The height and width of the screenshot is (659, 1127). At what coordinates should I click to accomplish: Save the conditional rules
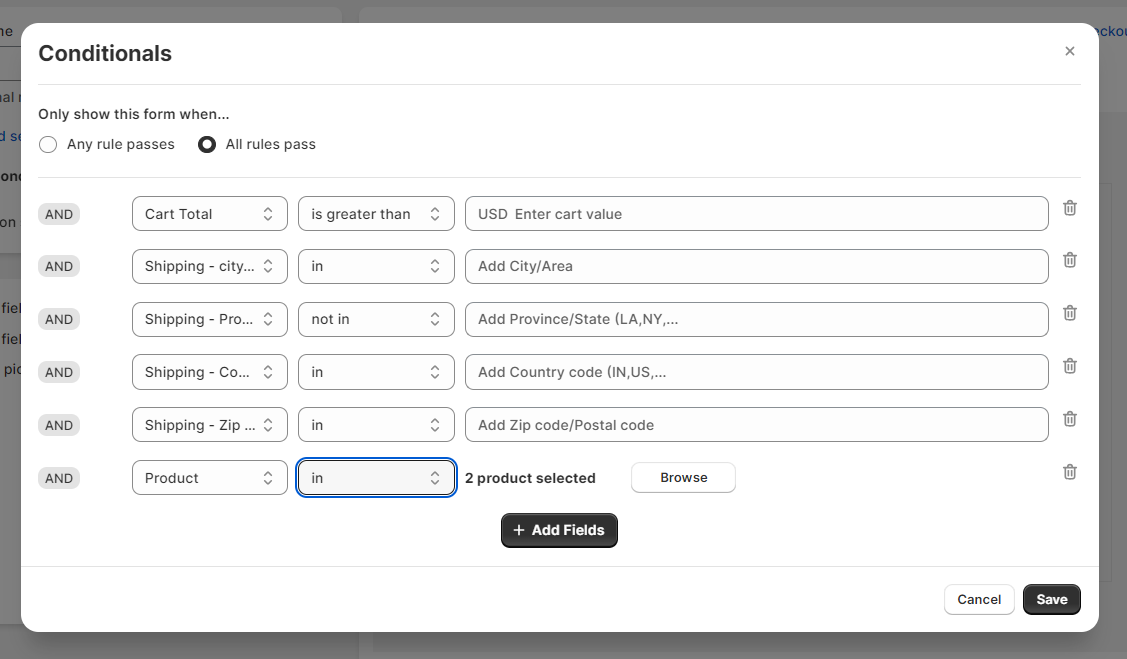pos(1051,600)
